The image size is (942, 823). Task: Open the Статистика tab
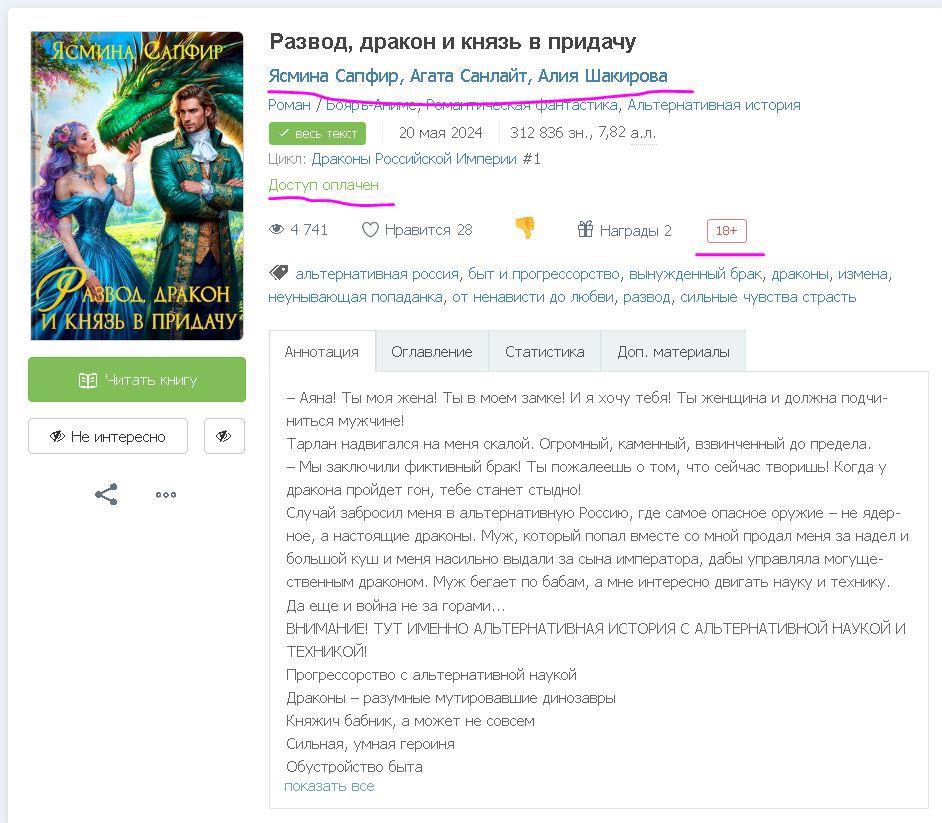[544, 351]
